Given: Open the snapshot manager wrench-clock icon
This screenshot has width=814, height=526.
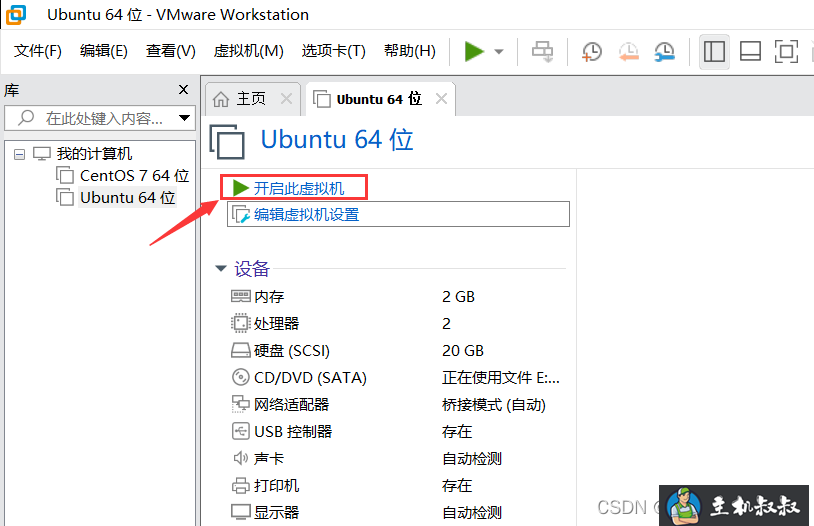Looking at the screenshot, I should 664,52.
